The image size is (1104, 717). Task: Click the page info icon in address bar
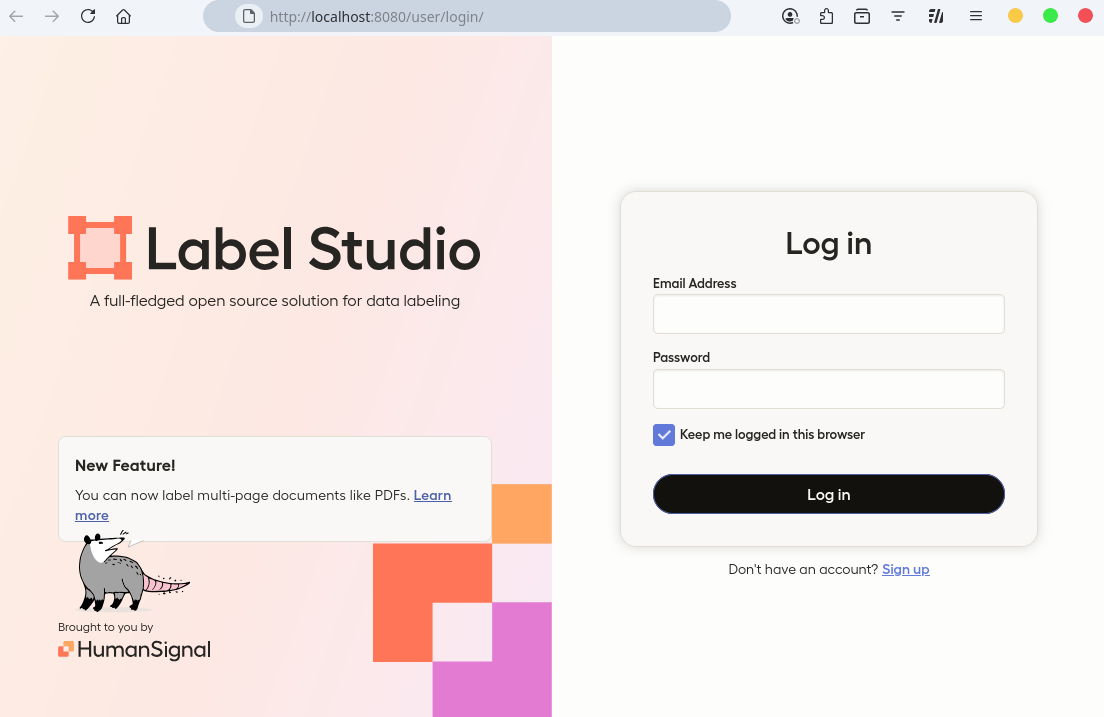pyautogui.click(x=249, y=16)
